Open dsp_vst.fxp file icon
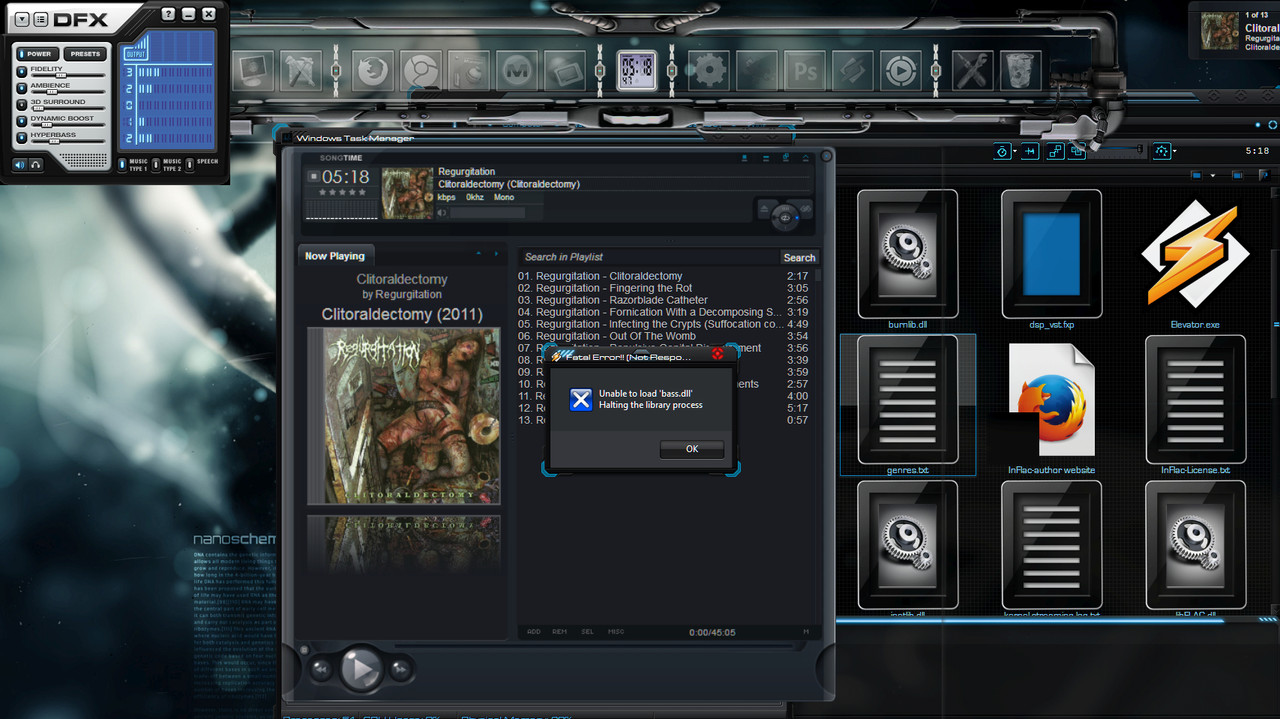 (x=1051, y=252)
